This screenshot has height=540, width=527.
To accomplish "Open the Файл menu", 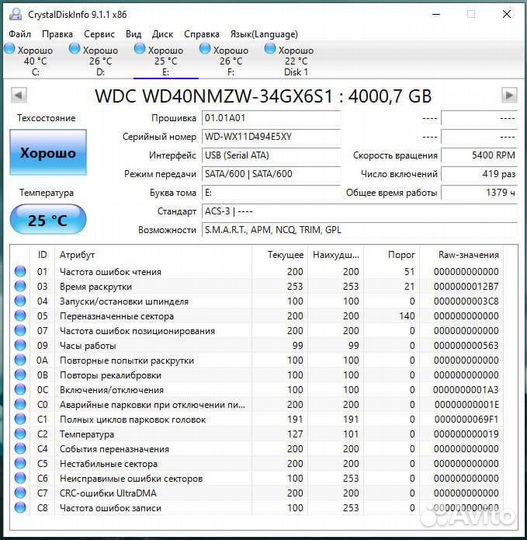I will point(20,34).
